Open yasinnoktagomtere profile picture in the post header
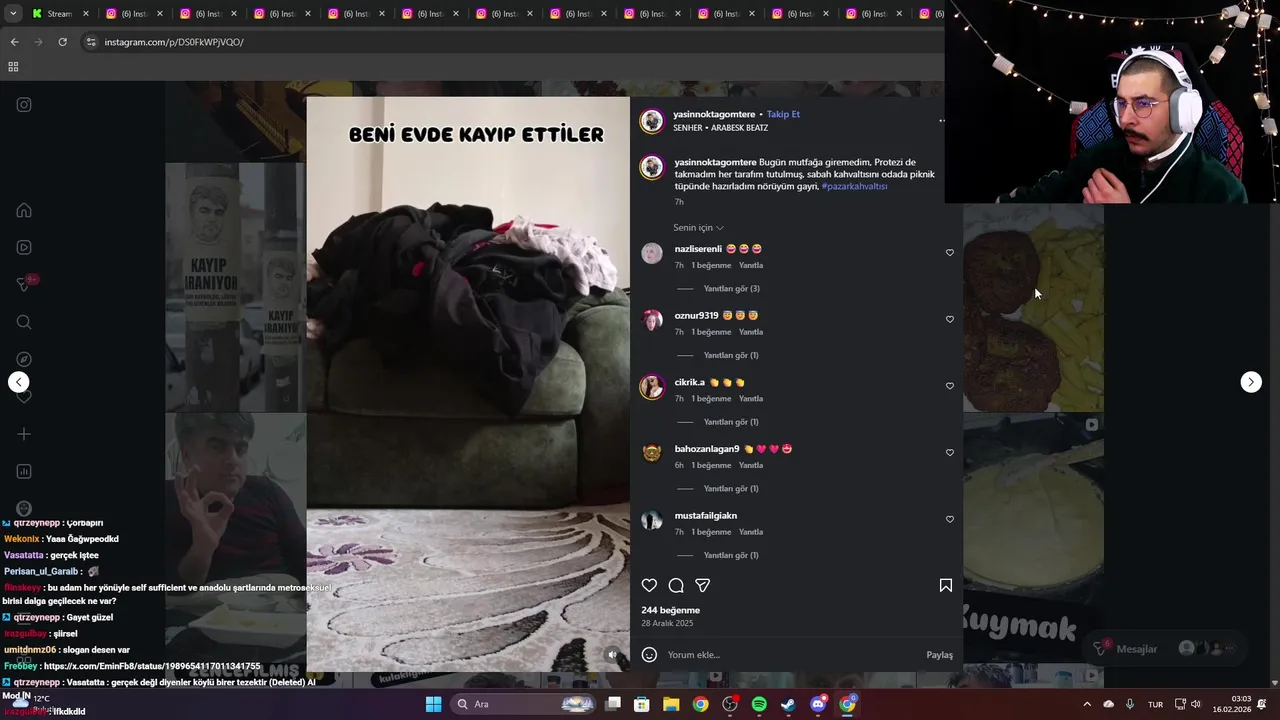 pyautogui.click(x=652, y=121)
